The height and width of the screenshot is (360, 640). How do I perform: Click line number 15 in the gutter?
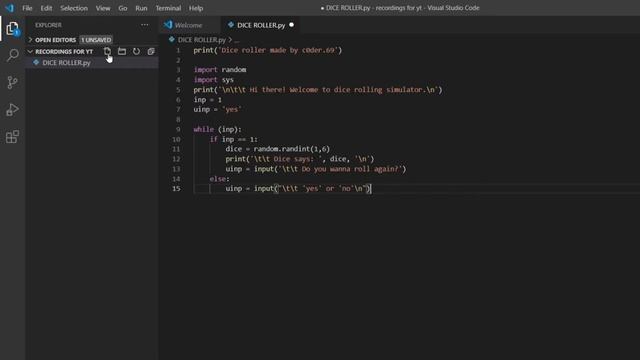176,189
